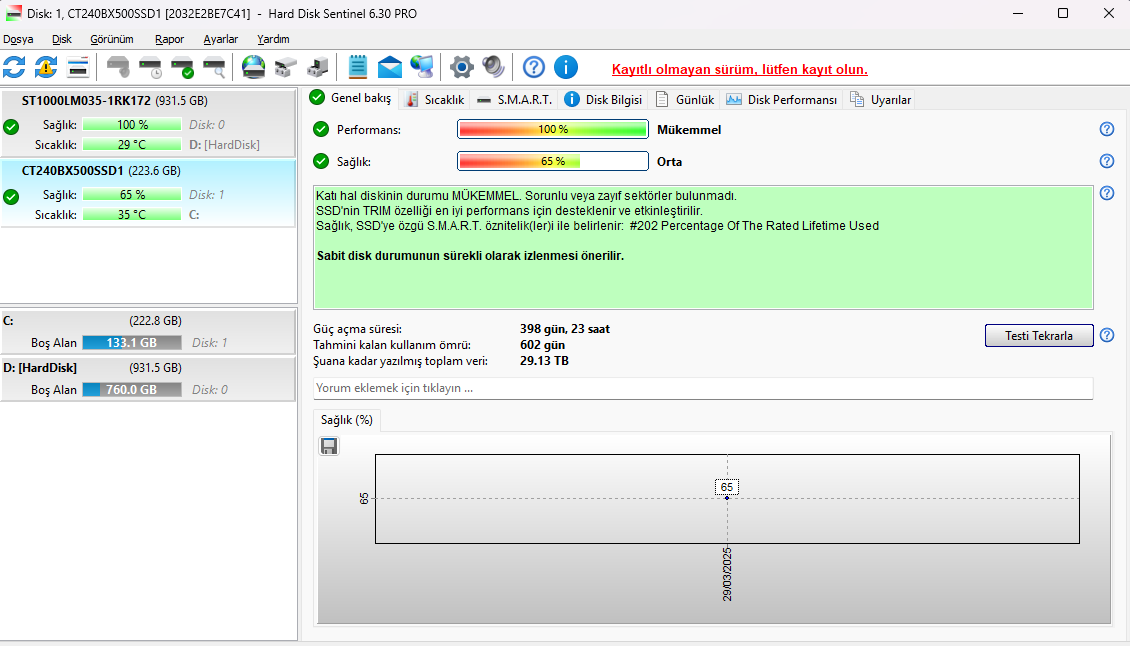The width and height of the screenshot is (1130, 646).
Task: Open the Disk menu
Action: pyautogui.click(x=61, y=39)
